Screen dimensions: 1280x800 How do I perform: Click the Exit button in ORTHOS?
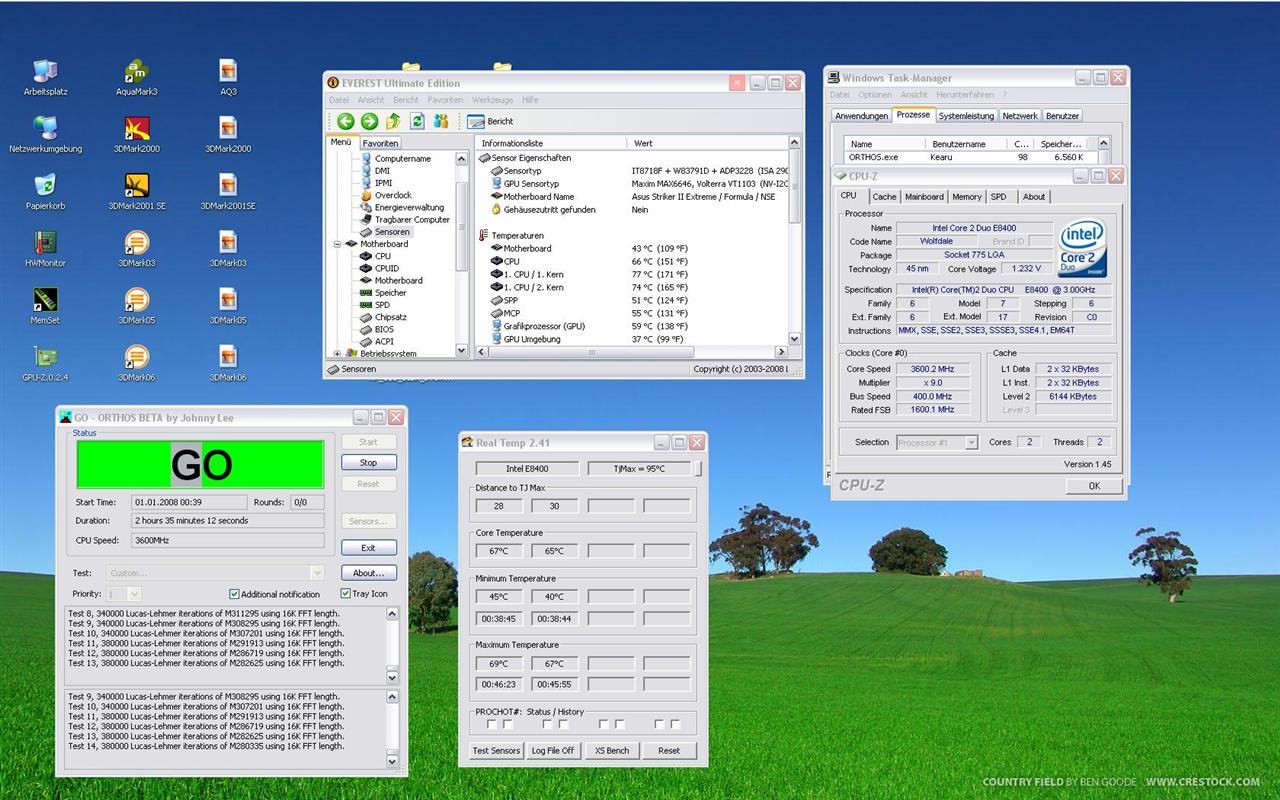[x=368, y=548]
